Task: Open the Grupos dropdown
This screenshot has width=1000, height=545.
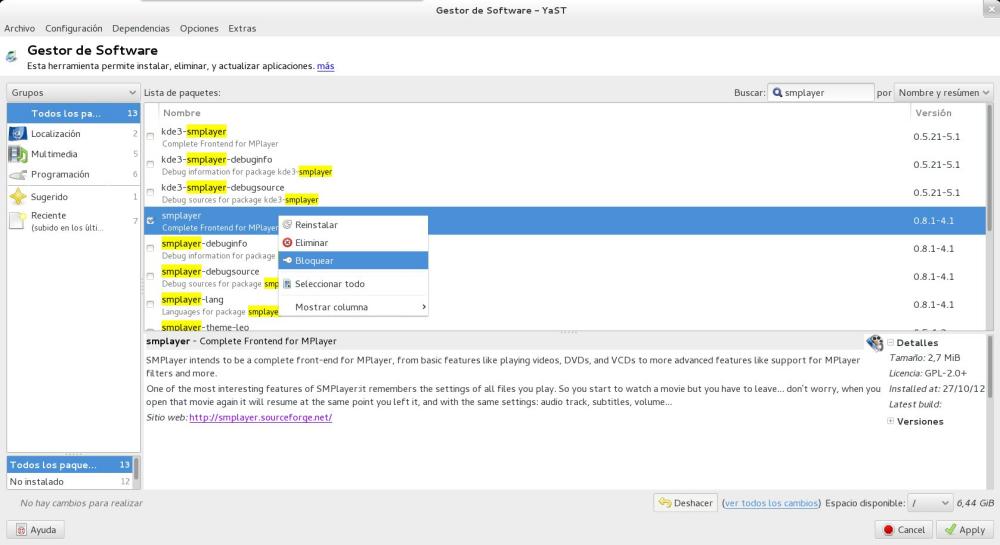Action: 71,93
